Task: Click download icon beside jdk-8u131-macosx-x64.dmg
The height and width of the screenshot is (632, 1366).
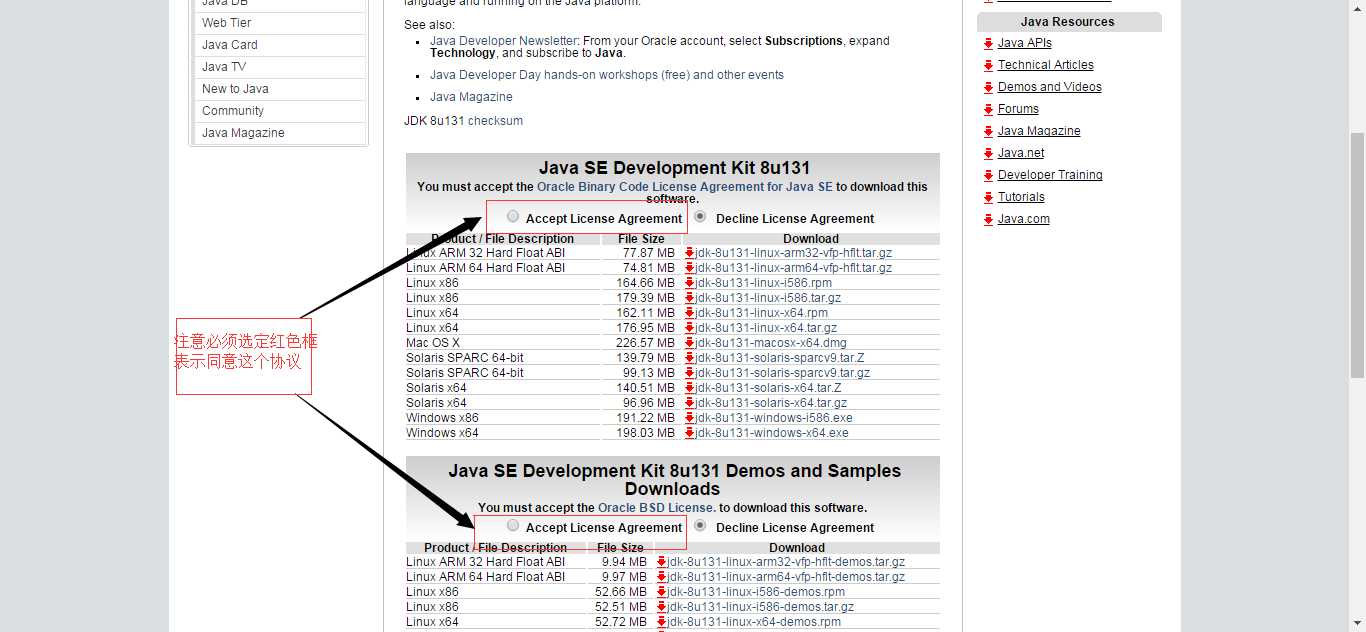Action: click(690, 343)
